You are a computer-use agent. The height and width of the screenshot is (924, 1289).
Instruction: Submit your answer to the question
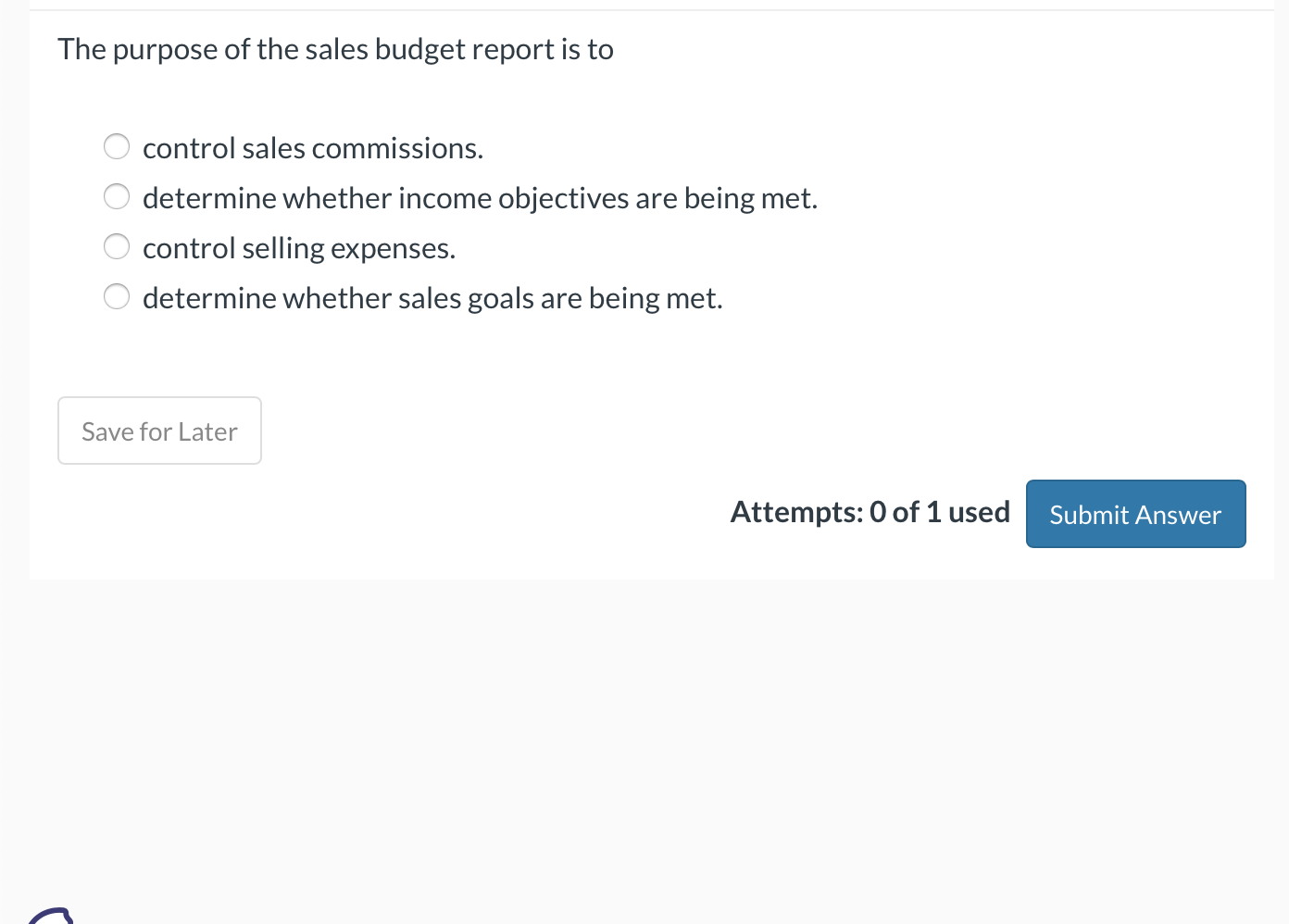point(1135,514)
